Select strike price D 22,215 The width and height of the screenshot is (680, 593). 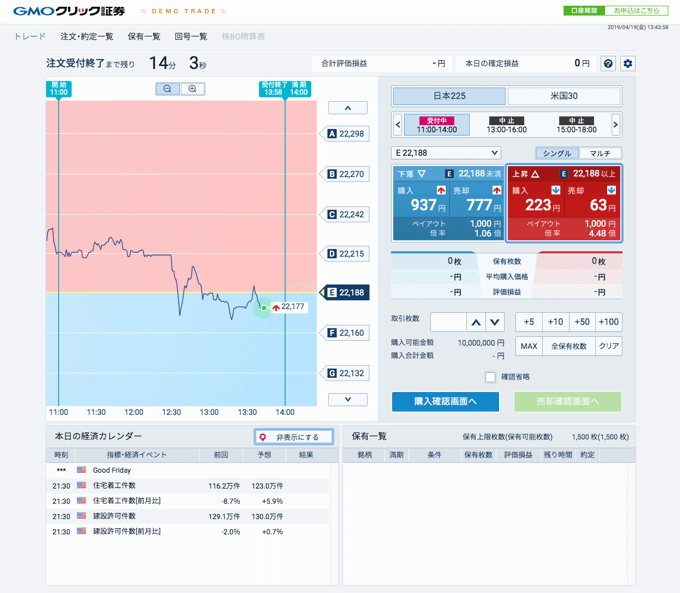pyautogui.click(x=347, y=254)
